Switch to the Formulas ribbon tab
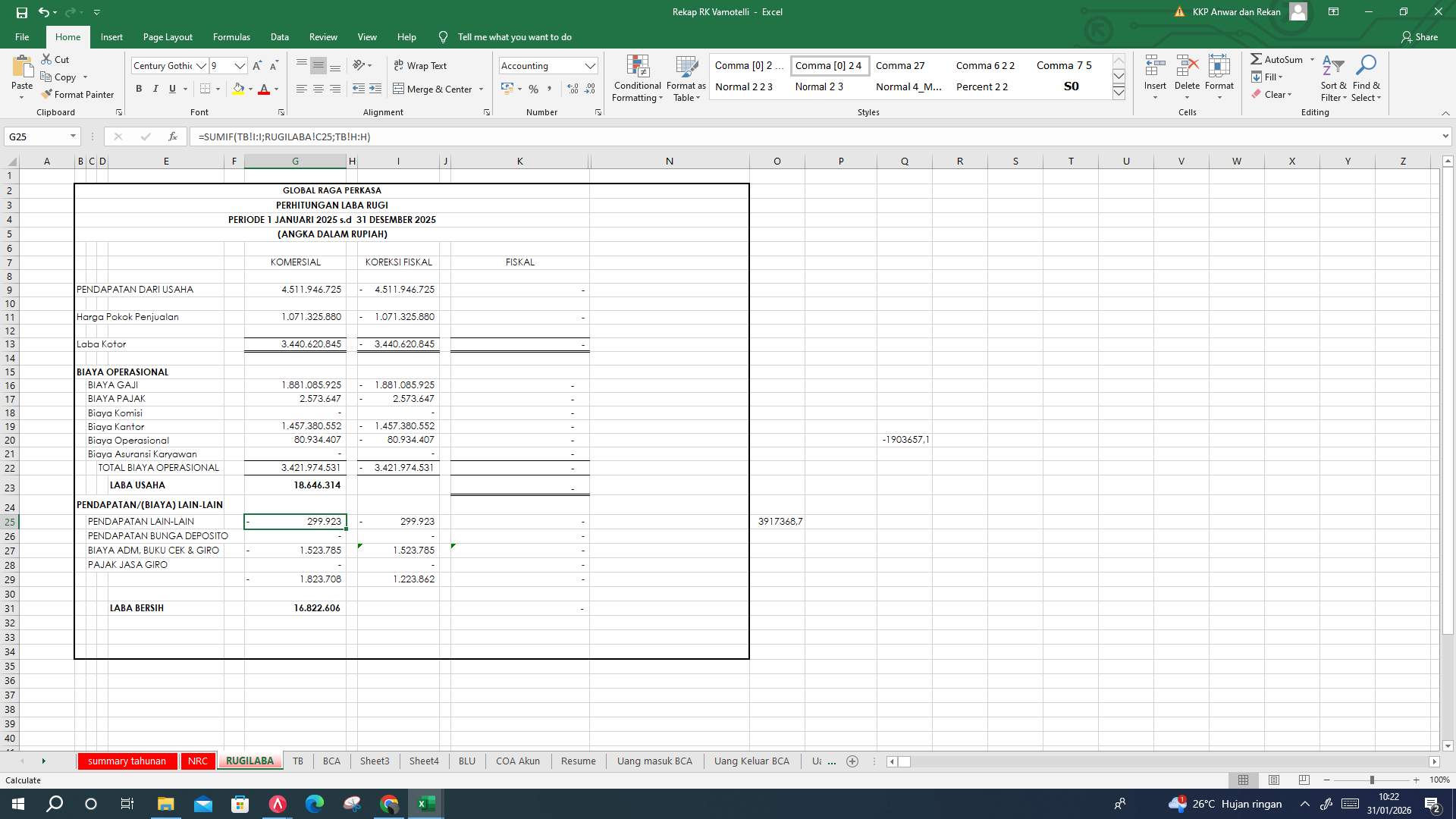The image size is (1456, 819). click(231, 36)
